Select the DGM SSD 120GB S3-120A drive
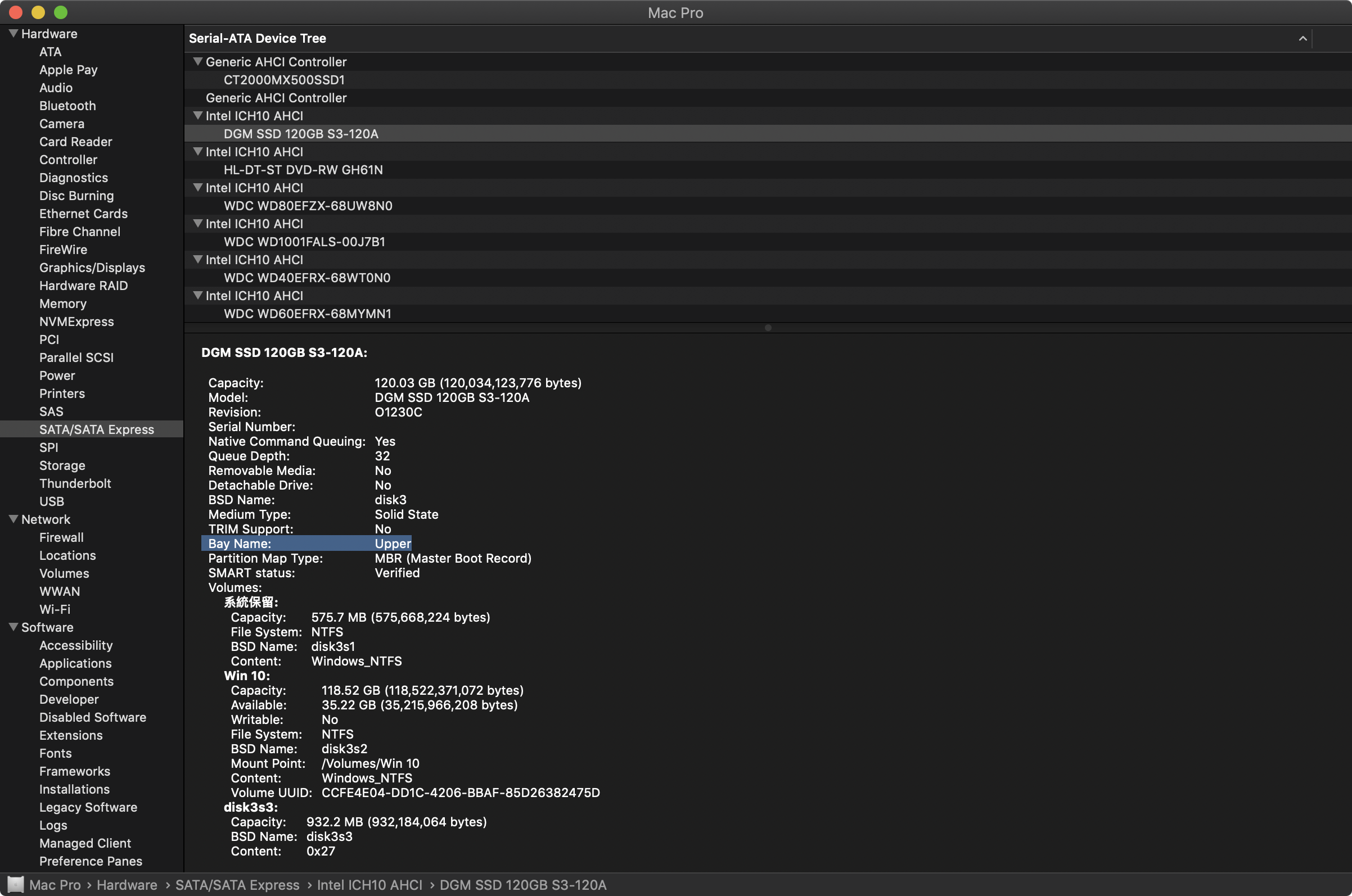 (768, 134)
